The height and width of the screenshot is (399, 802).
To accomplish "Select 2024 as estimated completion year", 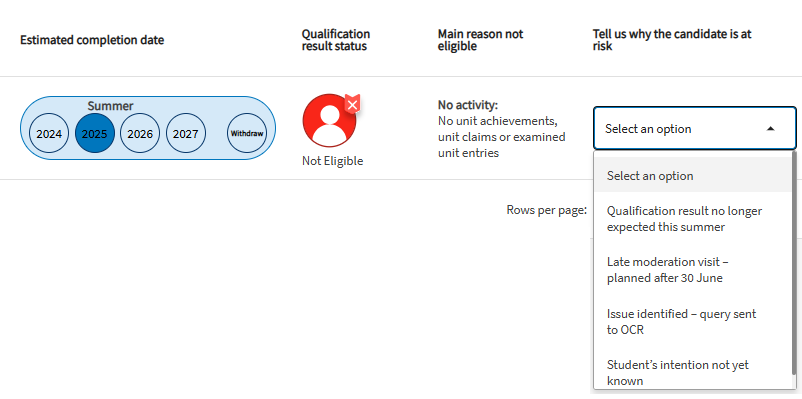I will pyautogui.click(x=49, y=134).
